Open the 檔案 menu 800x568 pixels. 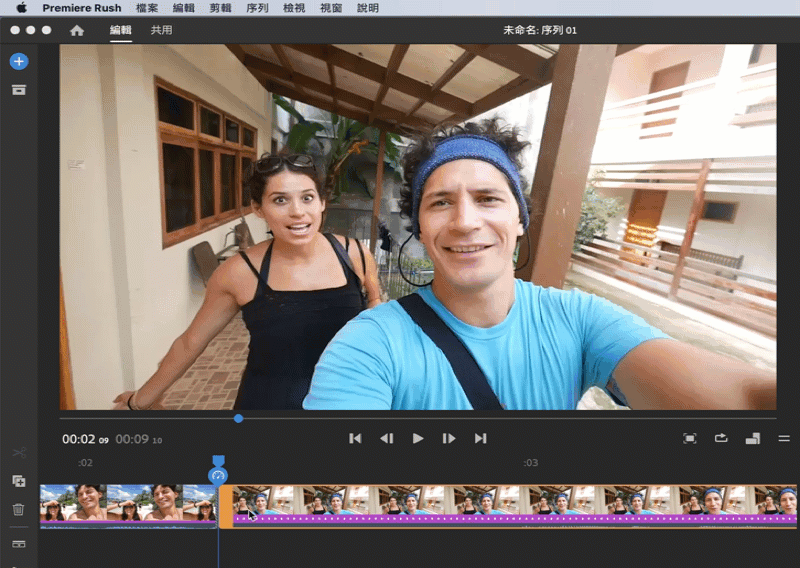(x=146, y=8)
